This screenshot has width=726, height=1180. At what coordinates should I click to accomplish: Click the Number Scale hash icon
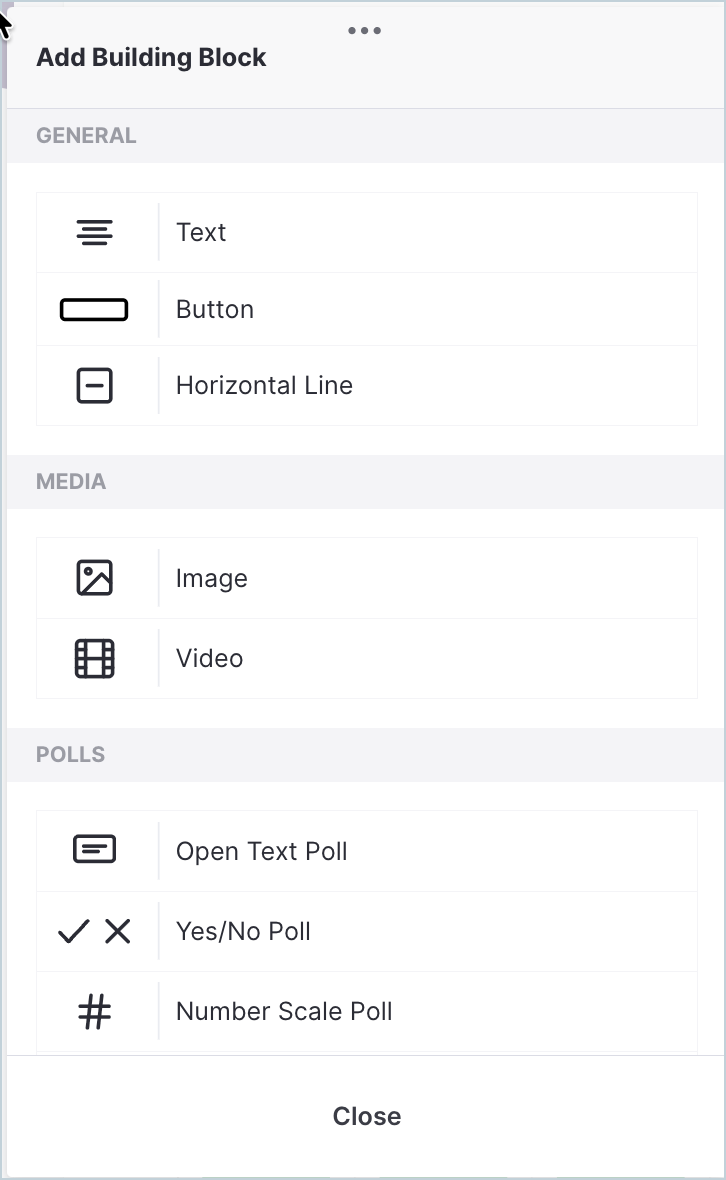click(94, 1011)
